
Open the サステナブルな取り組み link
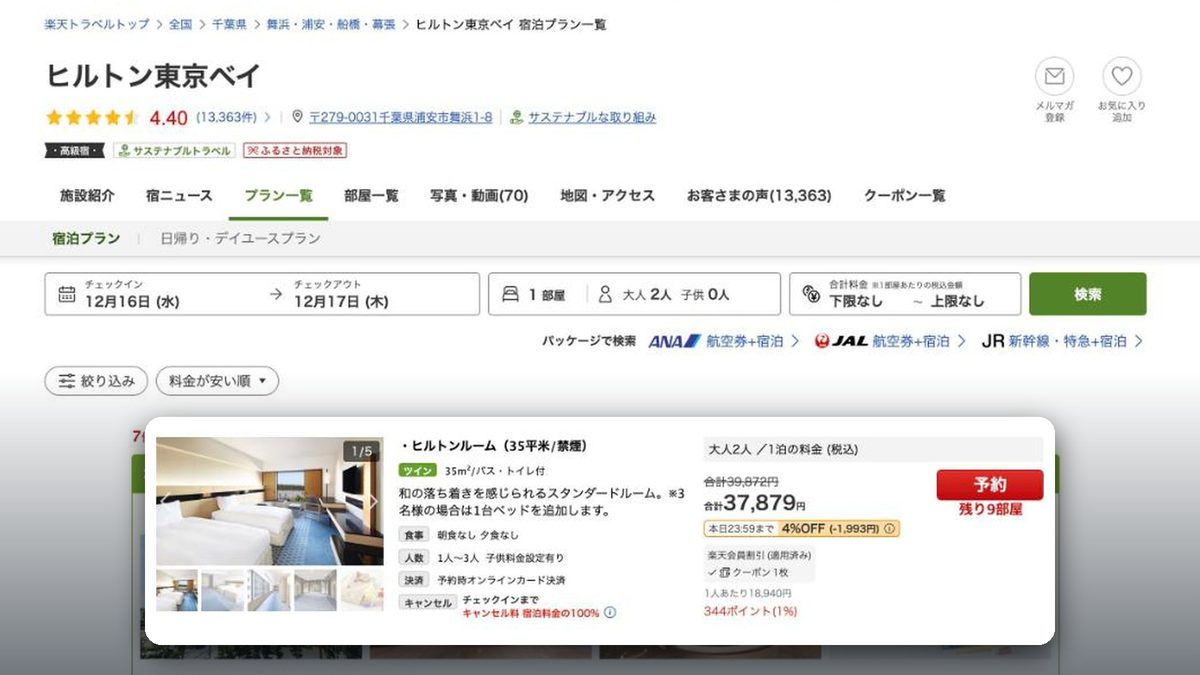click(x=592, y=117)
